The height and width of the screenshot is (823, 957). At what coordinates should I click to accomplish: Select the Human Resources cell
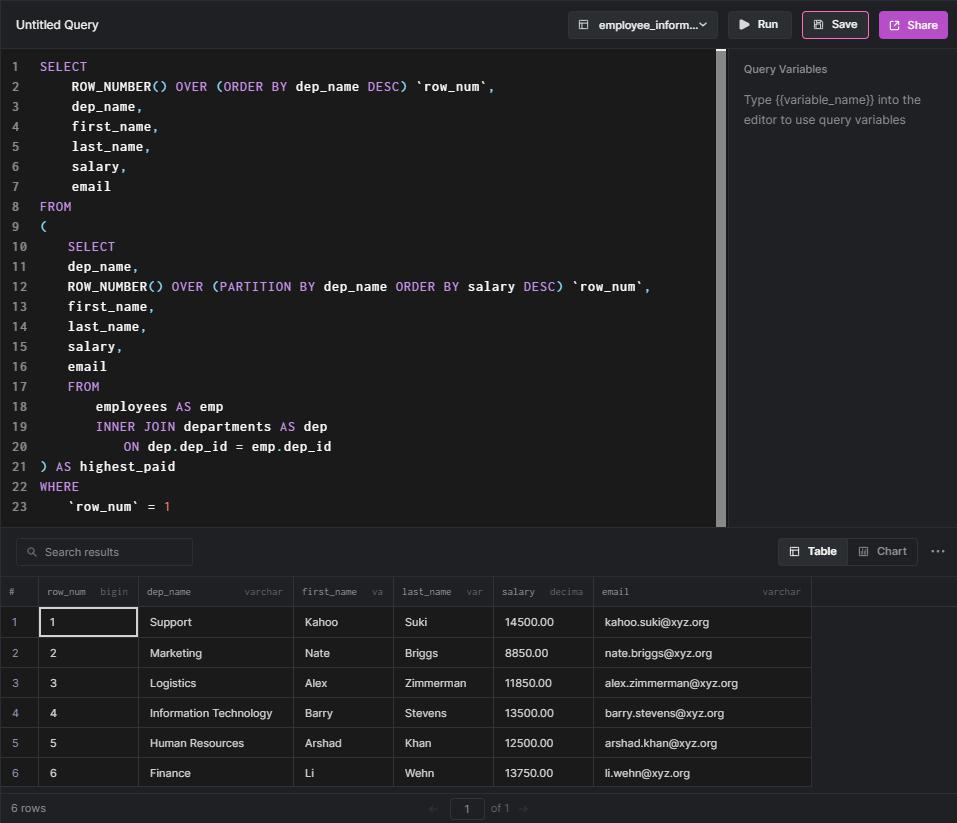(215, 743)
